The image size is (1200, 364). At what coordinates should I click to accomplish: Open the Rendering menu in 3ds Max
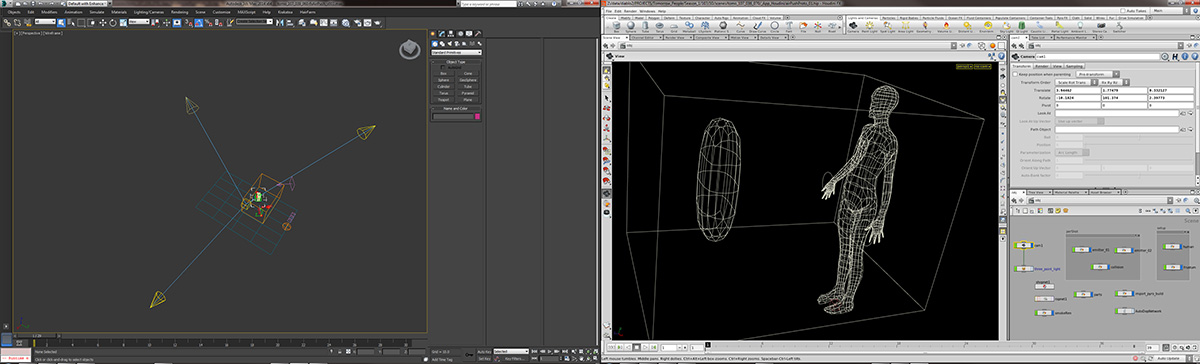pos(179,12)
